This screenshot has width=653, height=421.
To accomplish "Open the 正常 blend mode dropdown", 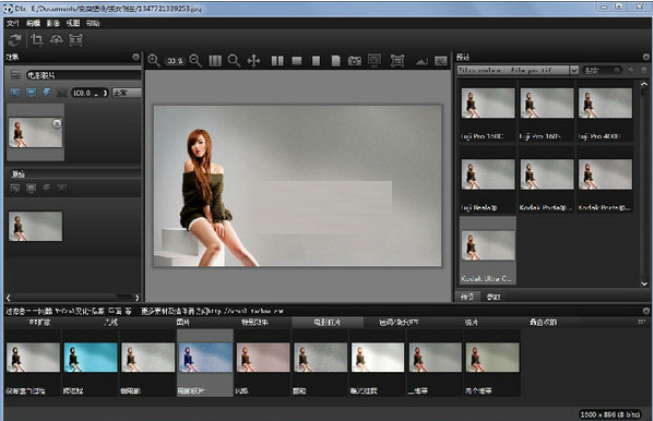I will pos(127,92).
